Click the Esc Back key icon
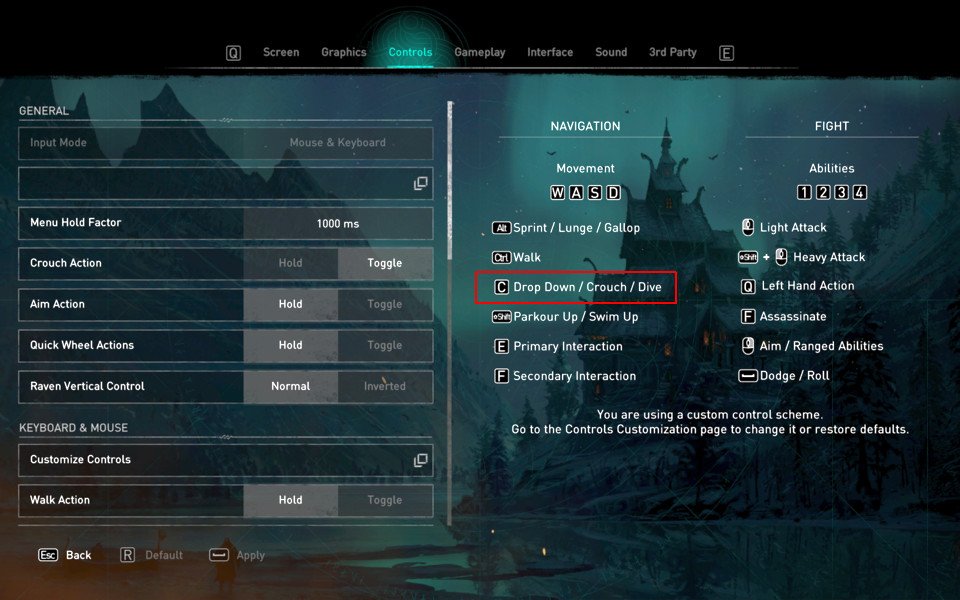This screenshot has width=960, height=600. click(48, 555)
